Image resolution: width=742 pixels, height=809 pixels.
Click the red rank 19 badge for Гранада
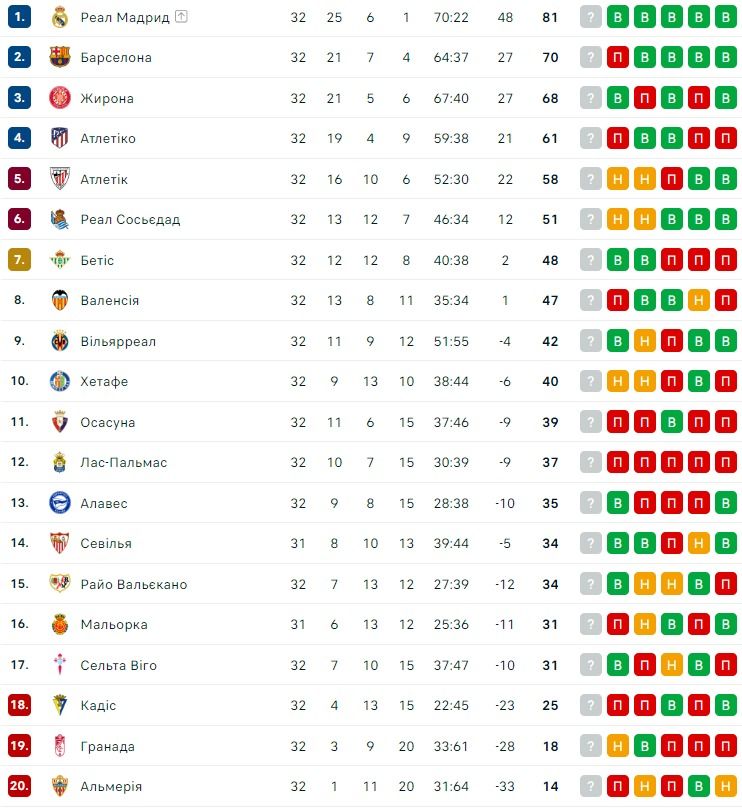(19, 746)
